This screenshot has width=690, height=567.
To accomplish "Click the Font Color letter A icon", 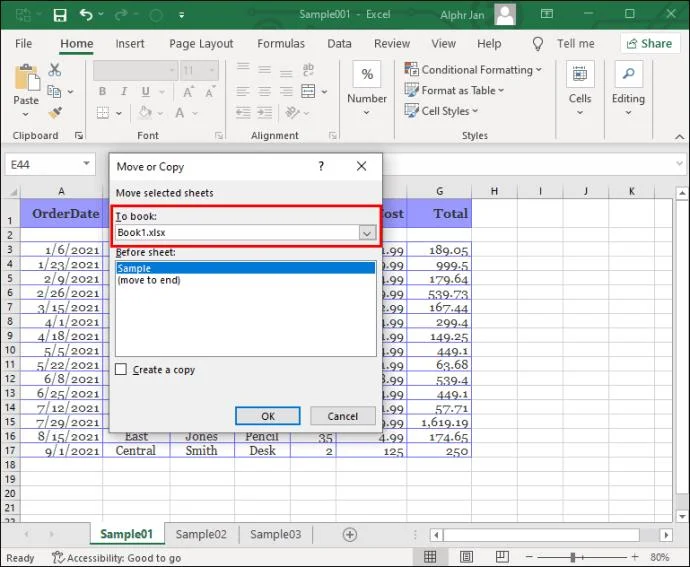I will point(180,113).
